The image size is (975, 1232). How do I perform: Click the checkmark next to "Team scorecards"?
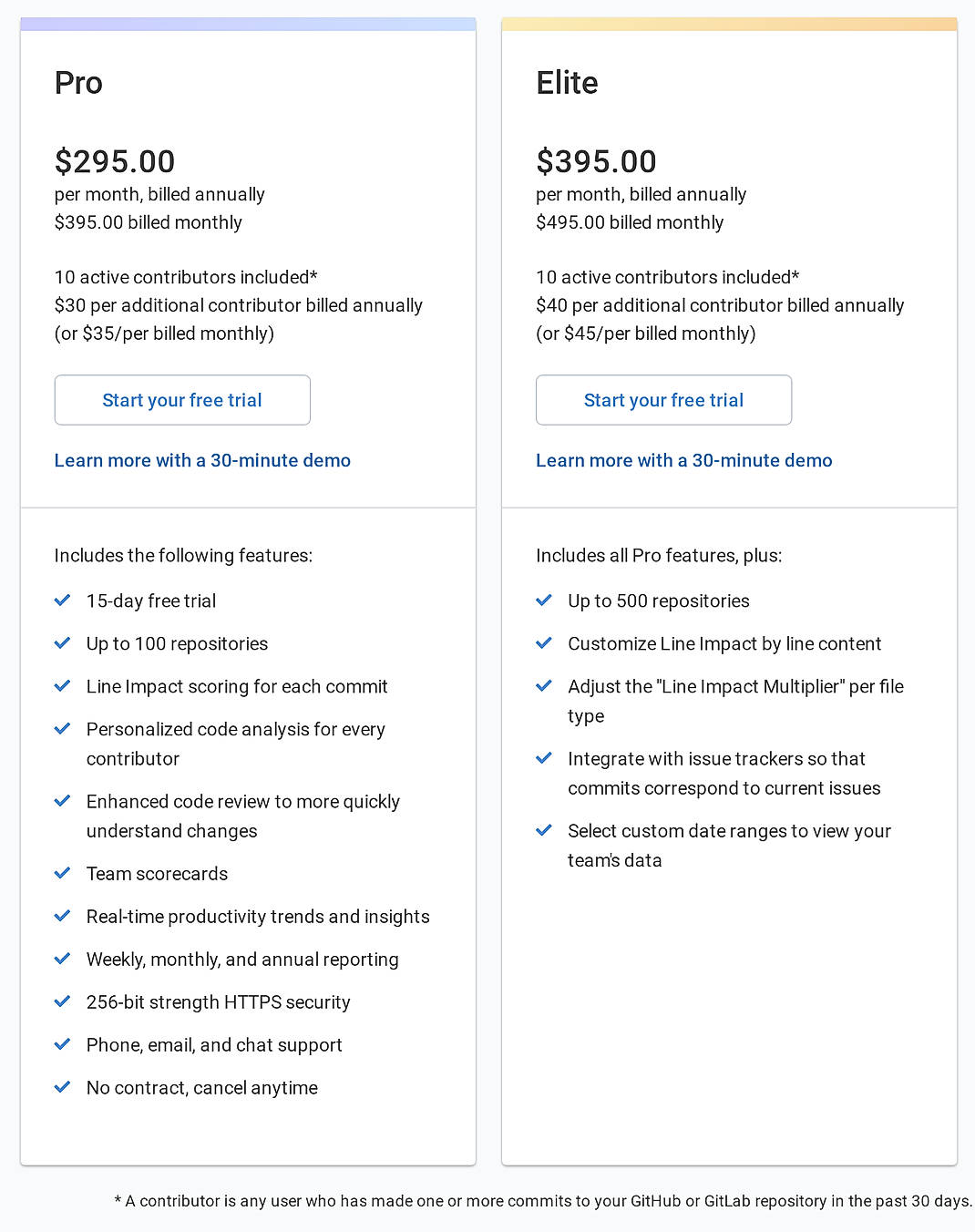(63, 873)
